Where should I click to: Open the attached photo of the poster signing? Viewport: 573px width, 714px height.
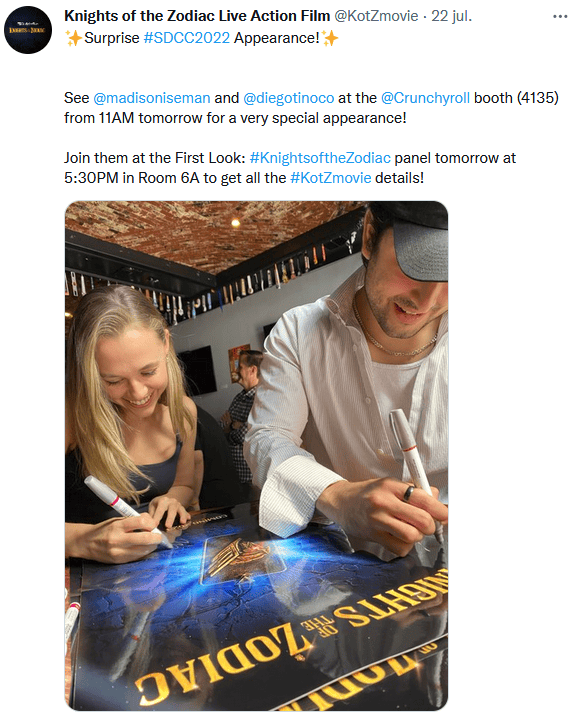256,456
